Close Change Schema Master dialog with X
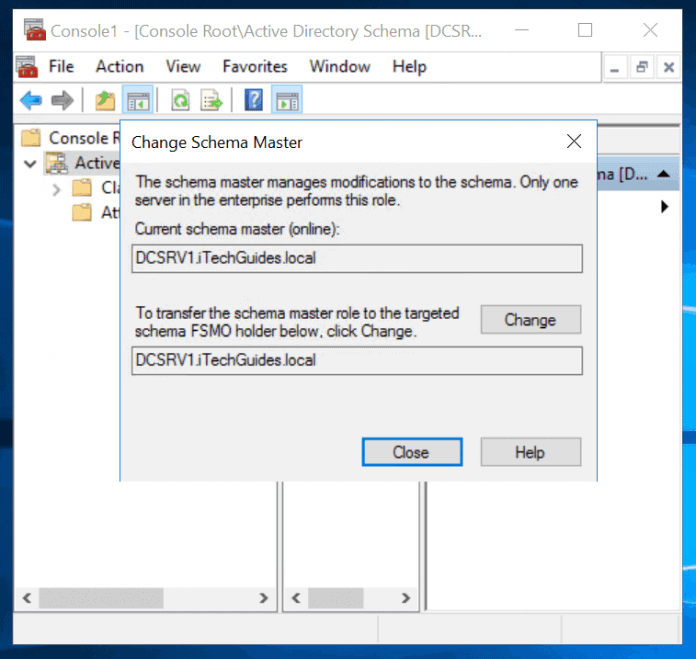696x659 pixels. click(574, 142)
